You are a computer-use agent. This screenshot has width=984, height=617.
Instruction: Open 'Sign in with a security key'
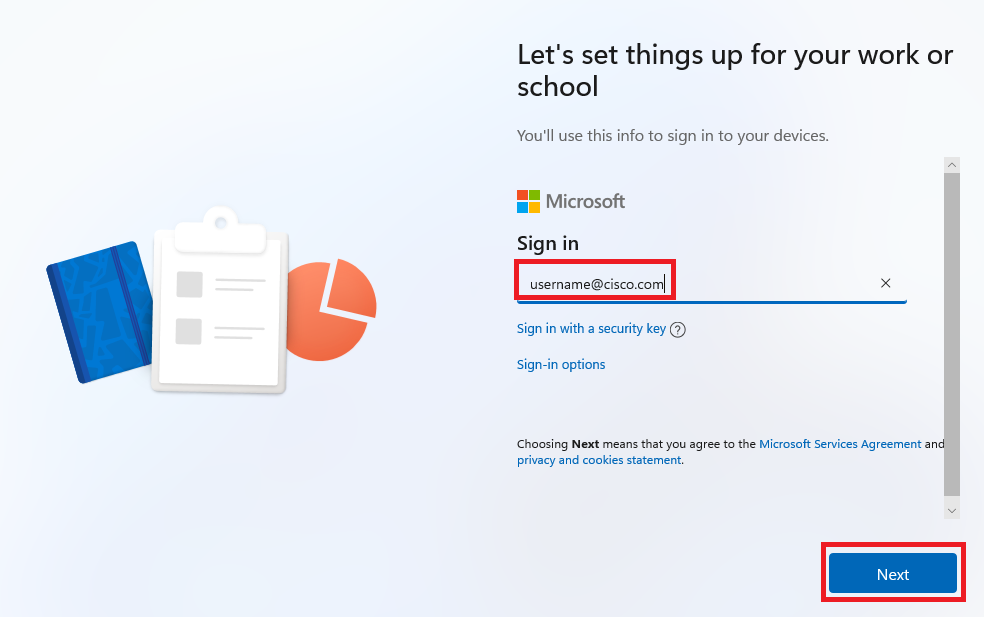click(591, 329)
